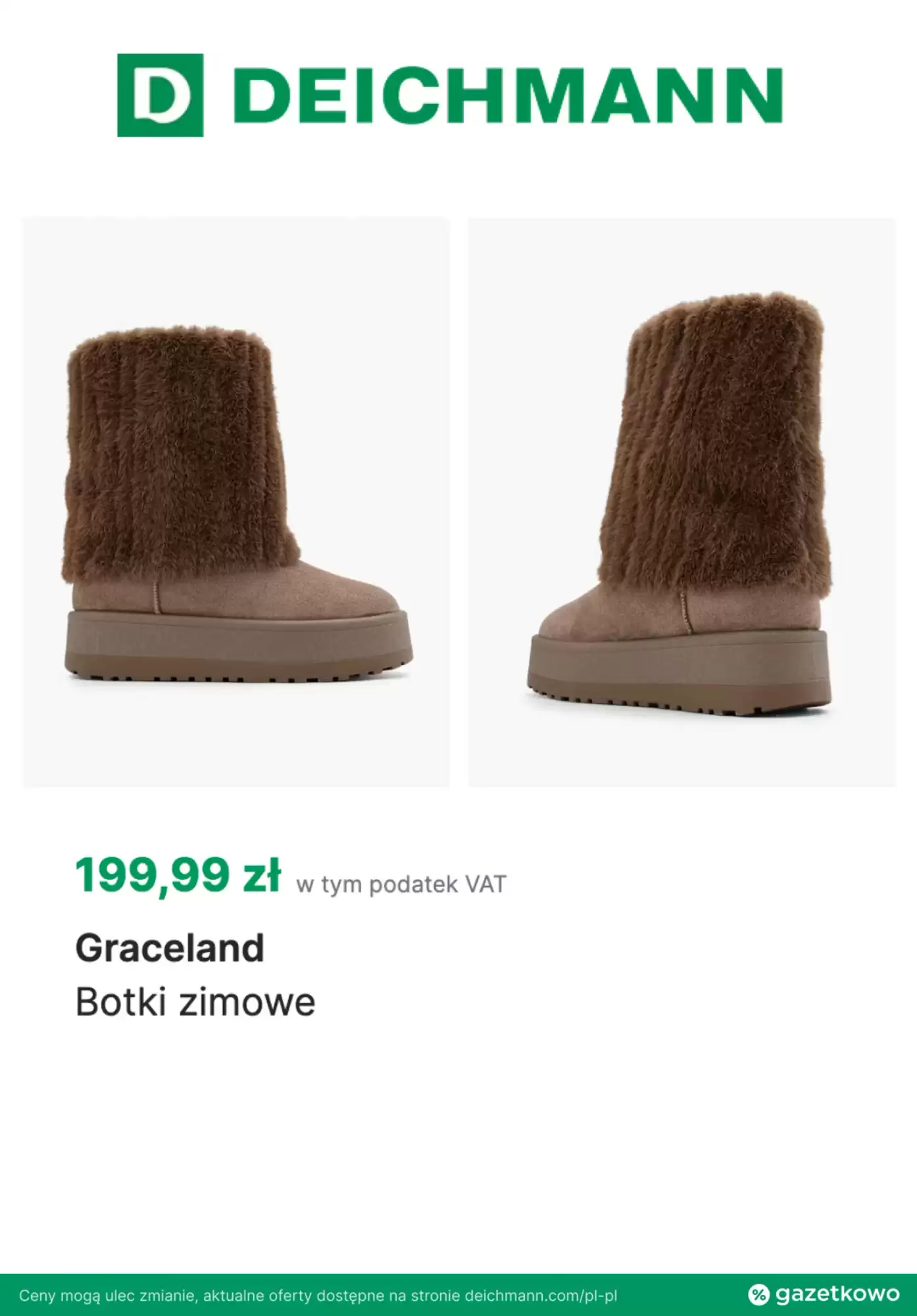Select the right boot rear-view photo
The image size is (917, 1316).
point(682,502)
